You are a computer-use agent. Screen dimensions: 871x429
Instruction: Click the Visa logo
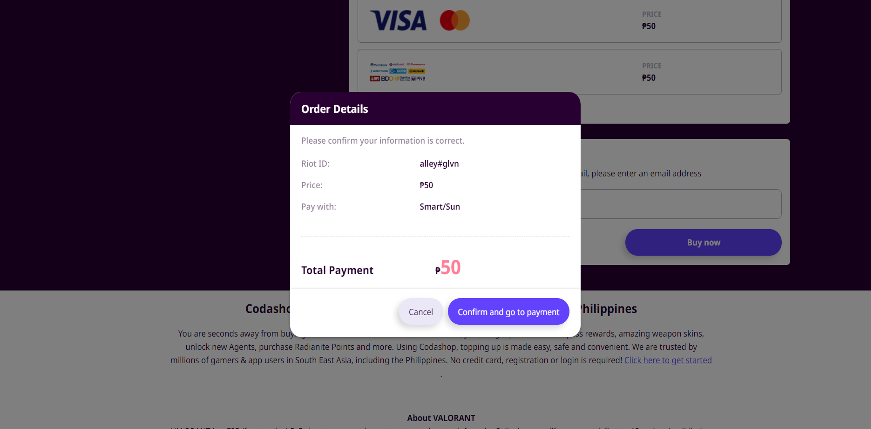pyautogui.click(x=398, y=20)
